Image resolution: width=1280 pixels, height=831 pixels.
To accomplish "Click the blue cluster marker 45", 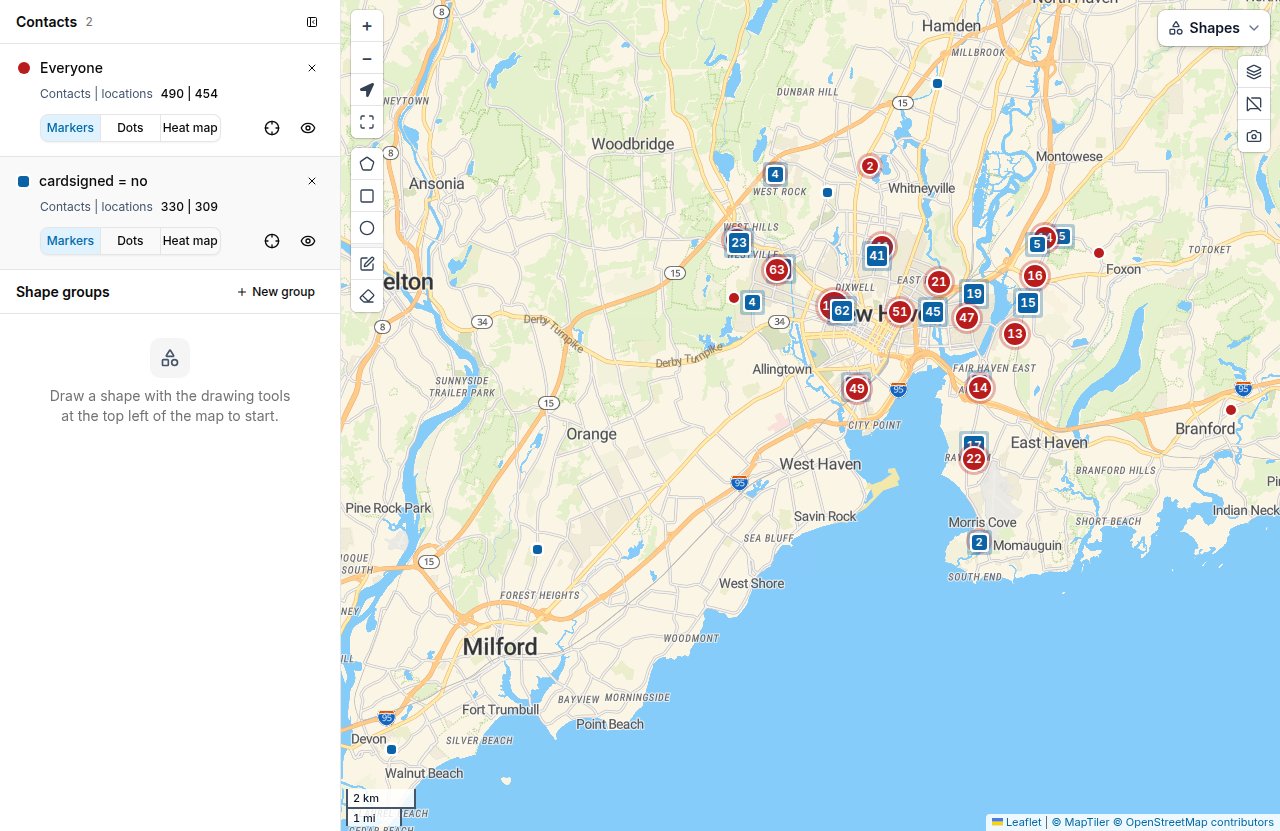I will (933, 312).
